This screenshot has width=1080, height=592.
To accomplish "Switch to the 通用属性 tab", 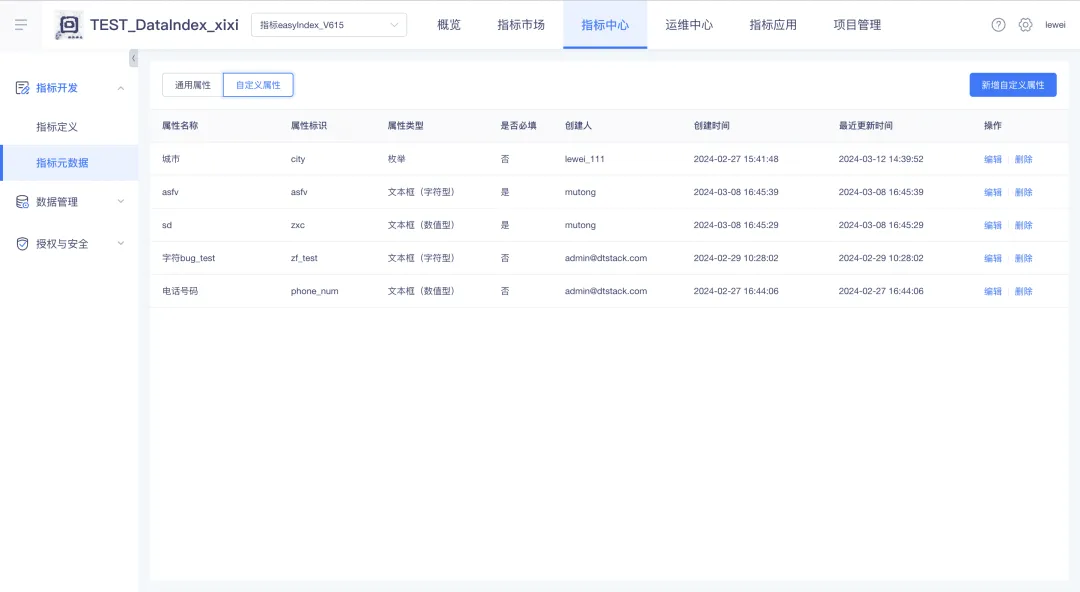I will 193,85.
